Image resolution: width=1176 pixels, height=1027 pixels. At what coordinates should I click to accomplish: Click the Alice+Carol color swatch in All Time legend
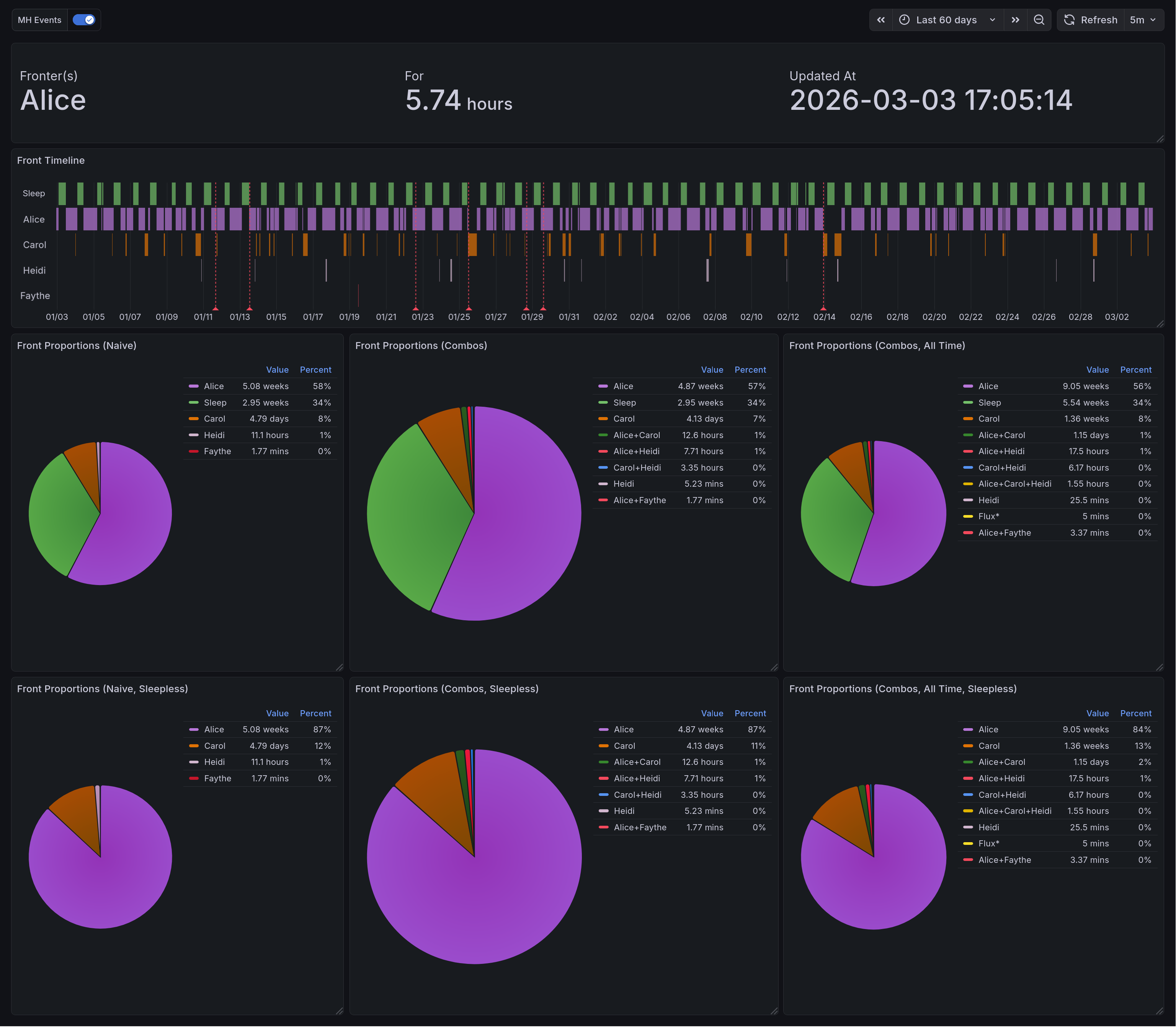pyautogui.click(x=969, y=435)
